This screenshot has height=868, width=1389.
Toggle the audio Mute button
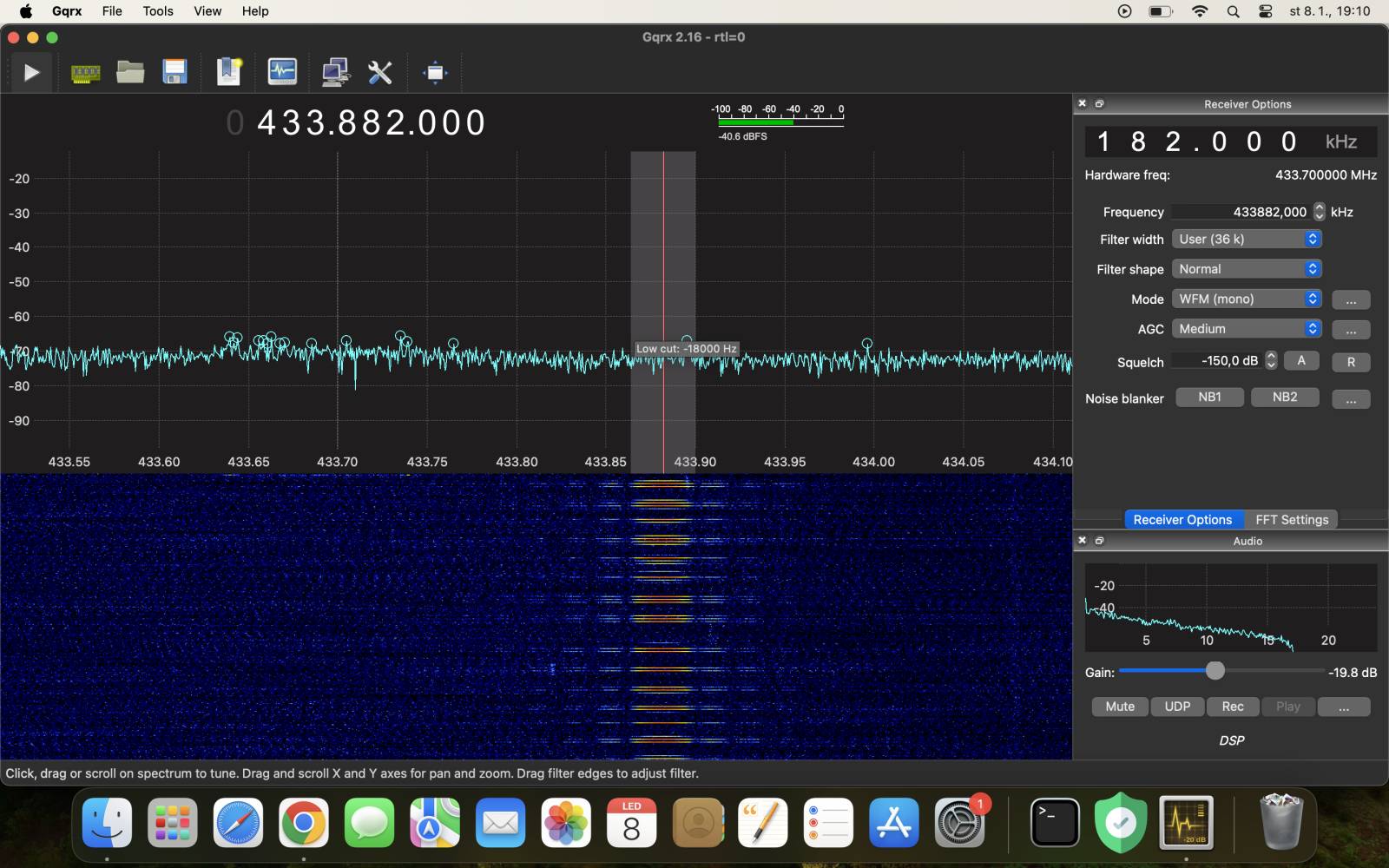point(1120,707)
